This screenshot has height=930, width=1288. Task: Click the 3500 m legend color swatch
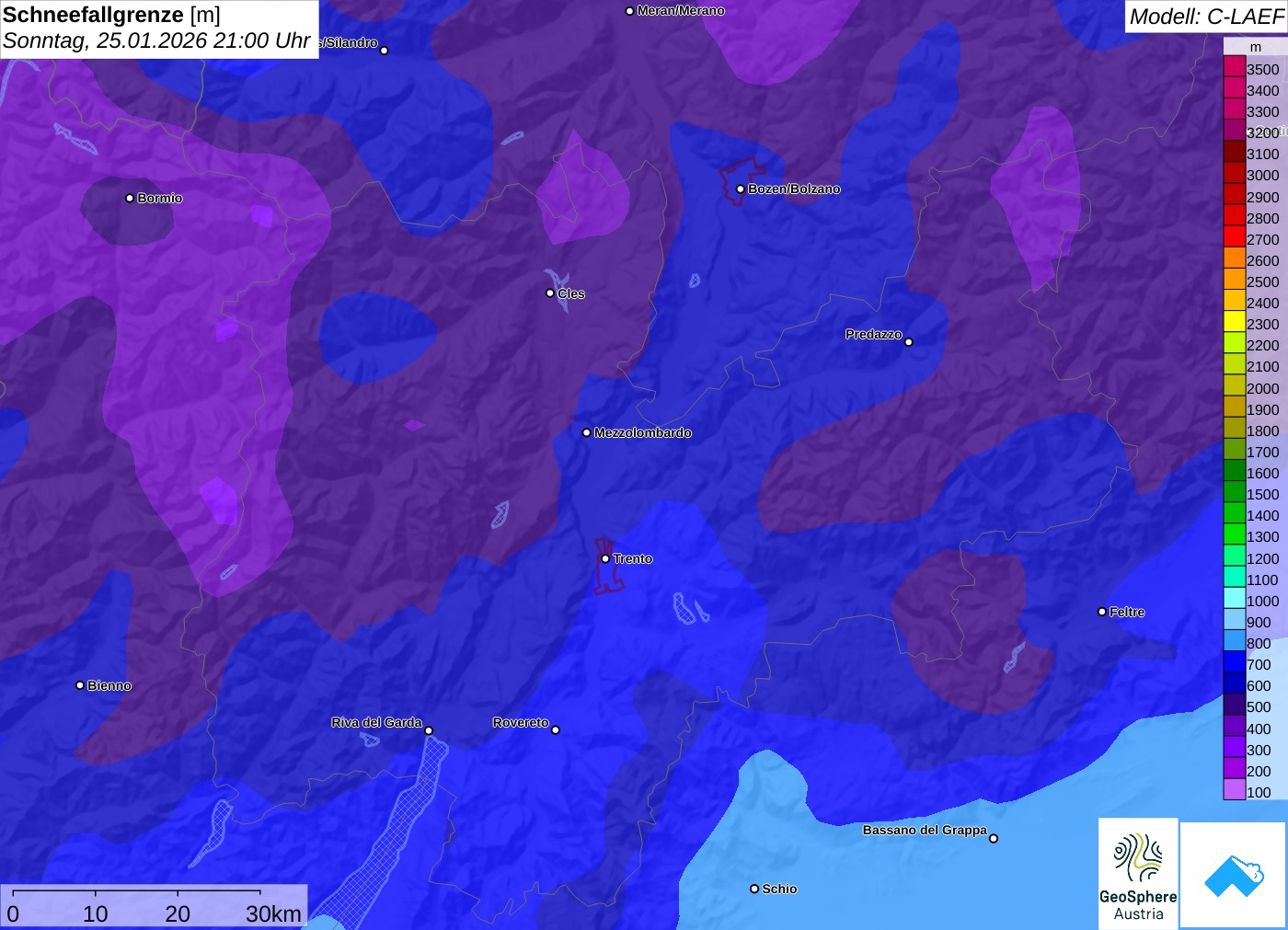[1235, 67]
